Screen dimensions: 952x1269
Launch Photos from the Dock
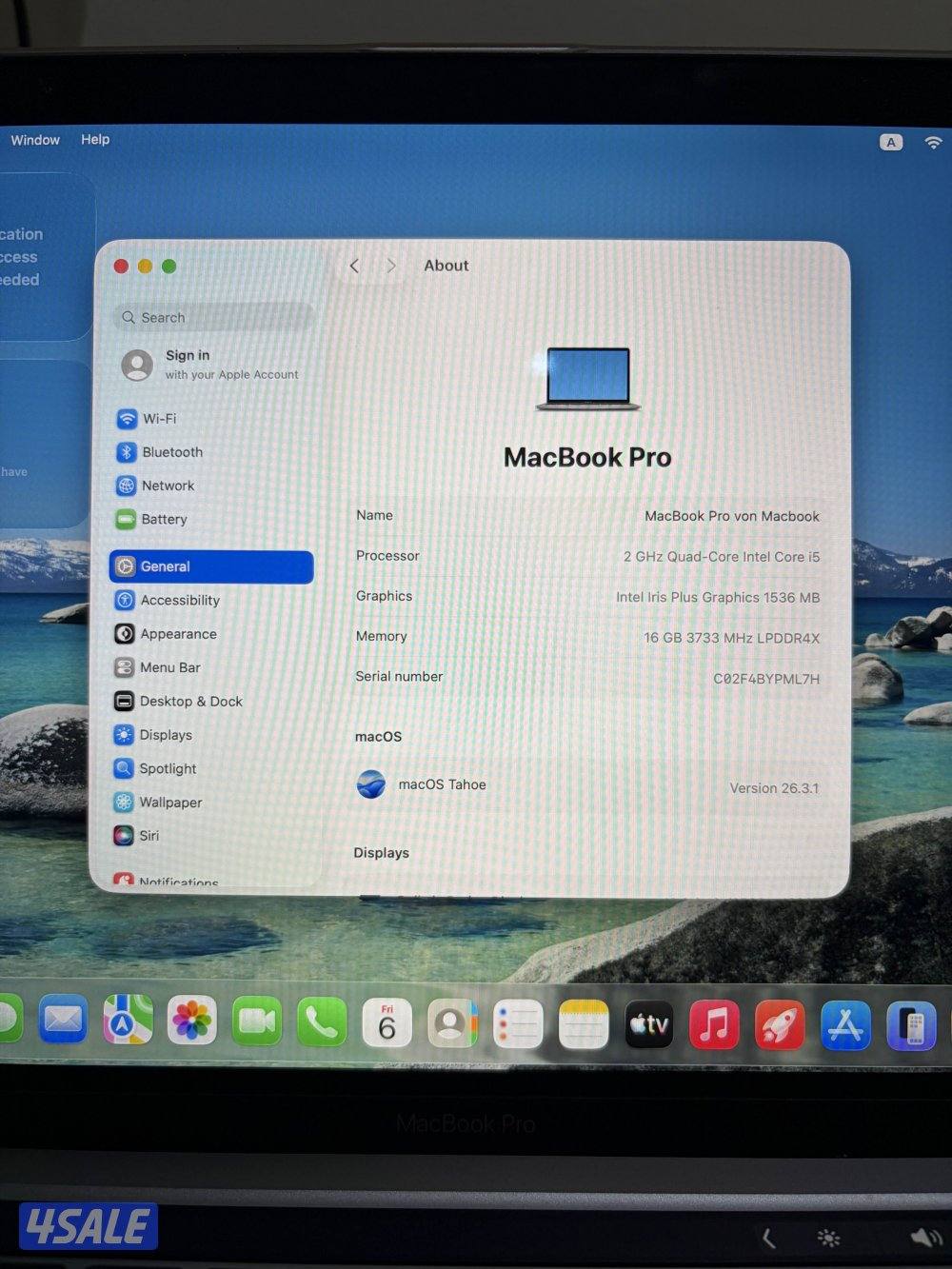(191, 1022)
